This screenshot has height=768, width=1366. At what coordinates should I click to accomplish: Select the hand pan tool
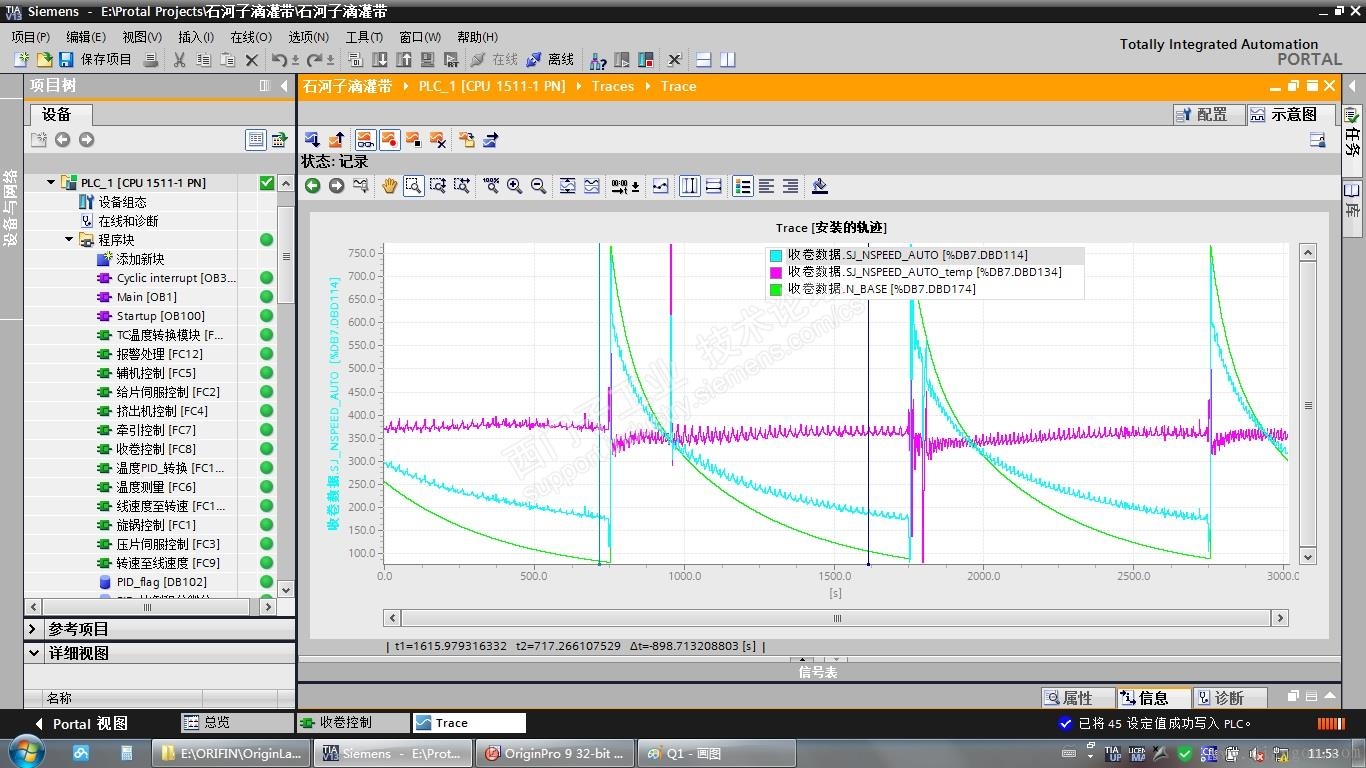pos(389,186)
